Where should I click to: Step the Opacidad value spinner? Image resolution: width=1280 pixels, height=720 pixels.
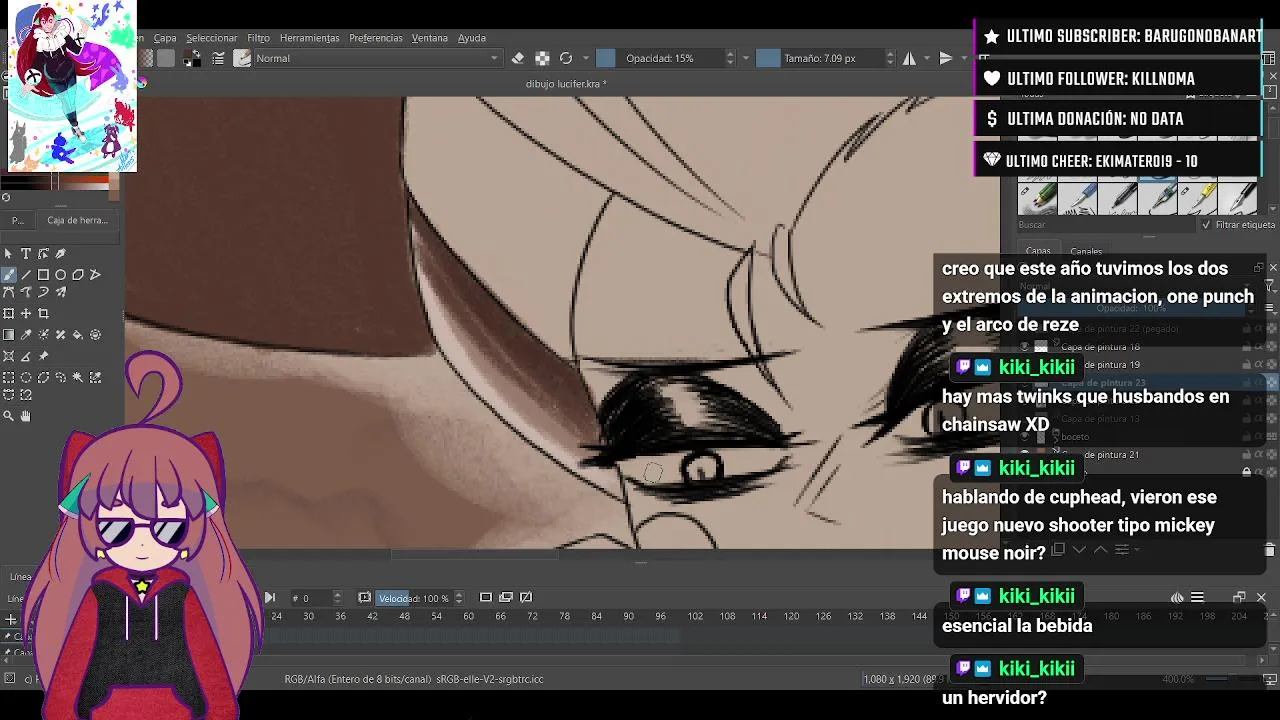[730, 58]
